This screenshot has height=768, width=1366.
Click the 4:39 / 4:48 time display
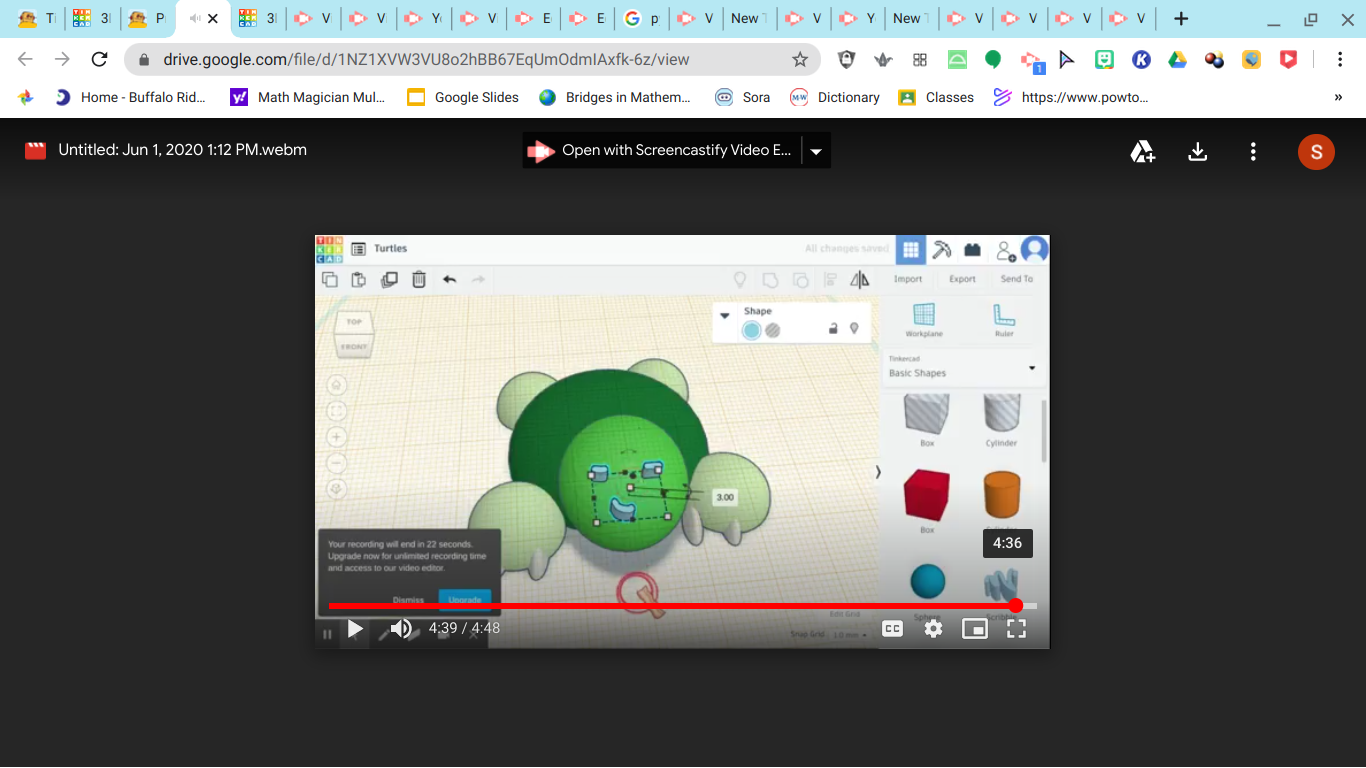(464, 628)
